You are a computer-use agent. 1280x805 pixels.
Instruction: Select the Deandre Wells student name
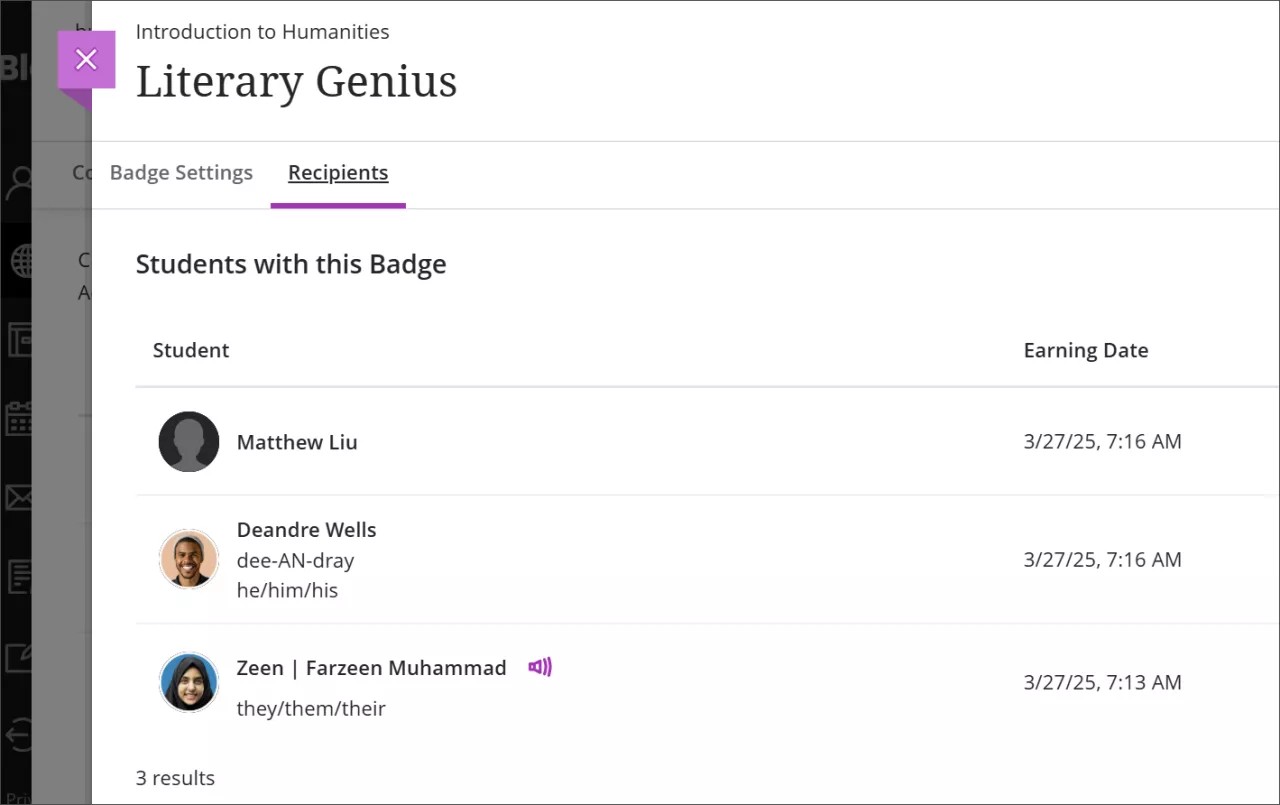[x=306, y=530]
